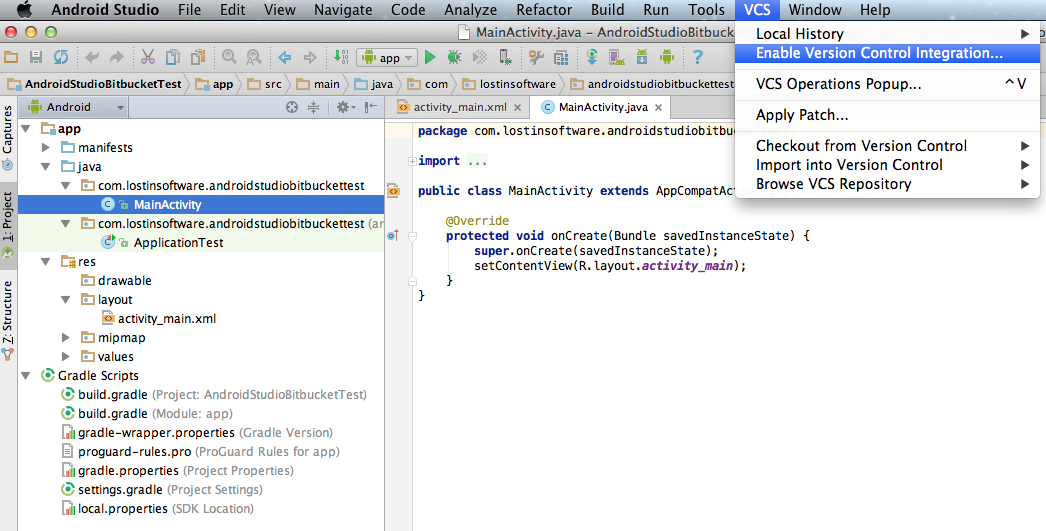Click the Synchronize refresh icon in toolbar
Viewport: 1046px width, 531px height.
click(x=61, y=58)
